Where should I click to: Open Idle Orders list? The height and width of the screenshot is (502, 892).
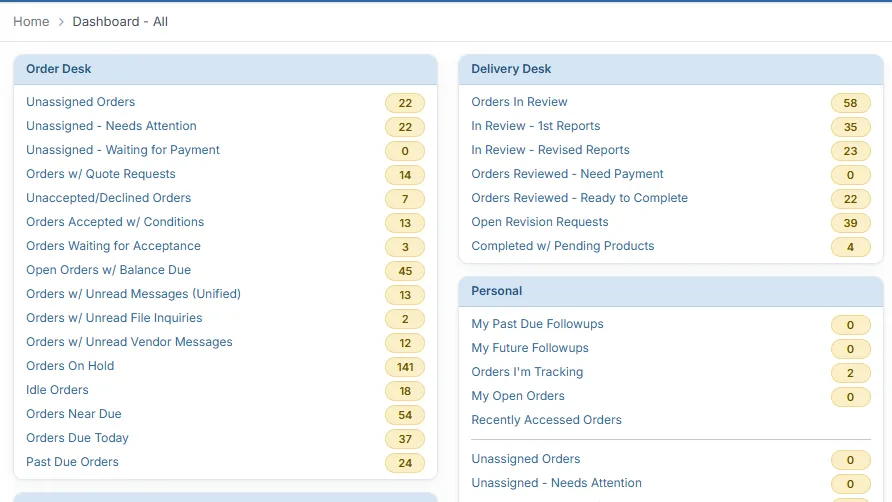[x=57, y=390]
